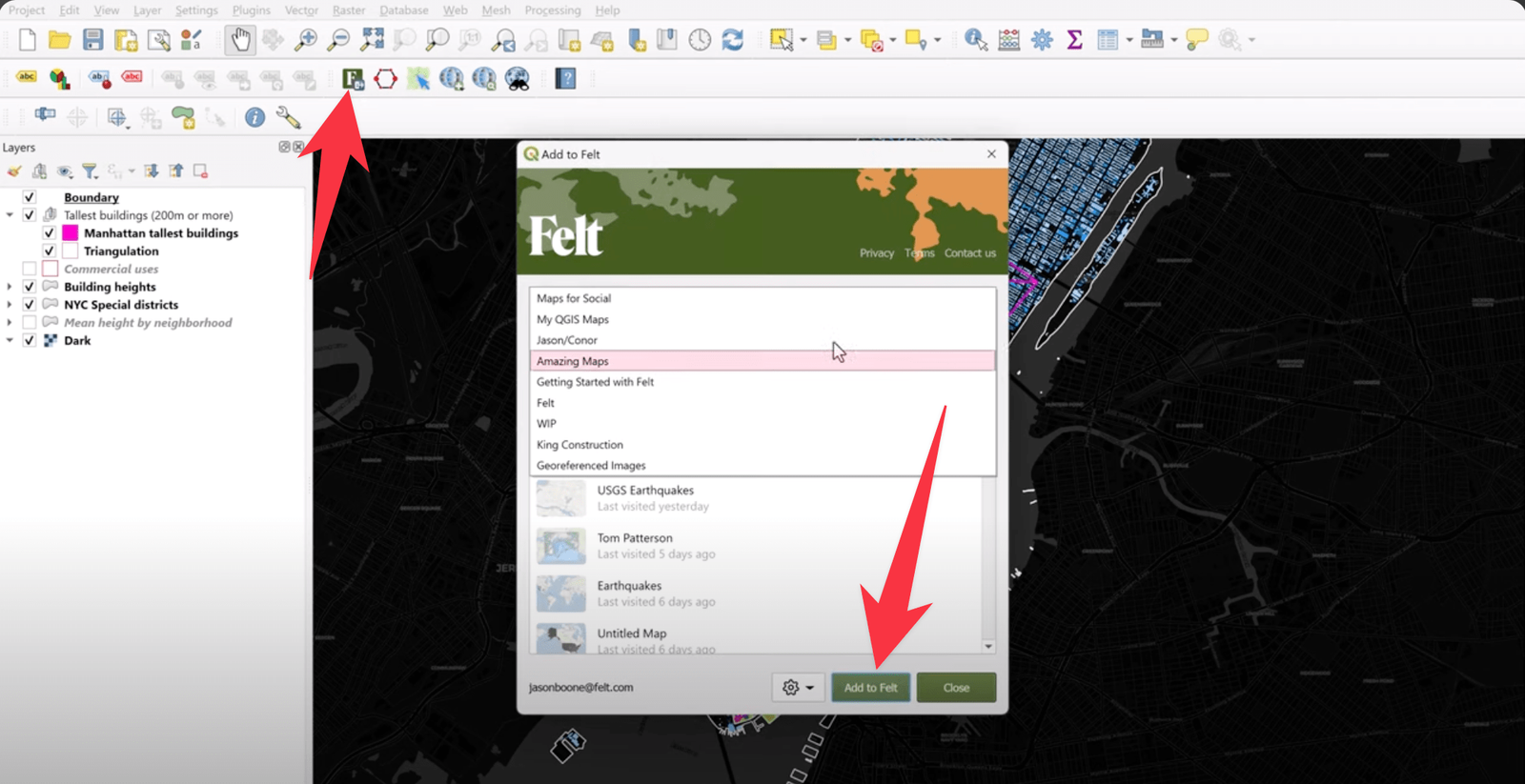
Task: Toggle visibility of Boundary layer
Action: click(30, 197)
